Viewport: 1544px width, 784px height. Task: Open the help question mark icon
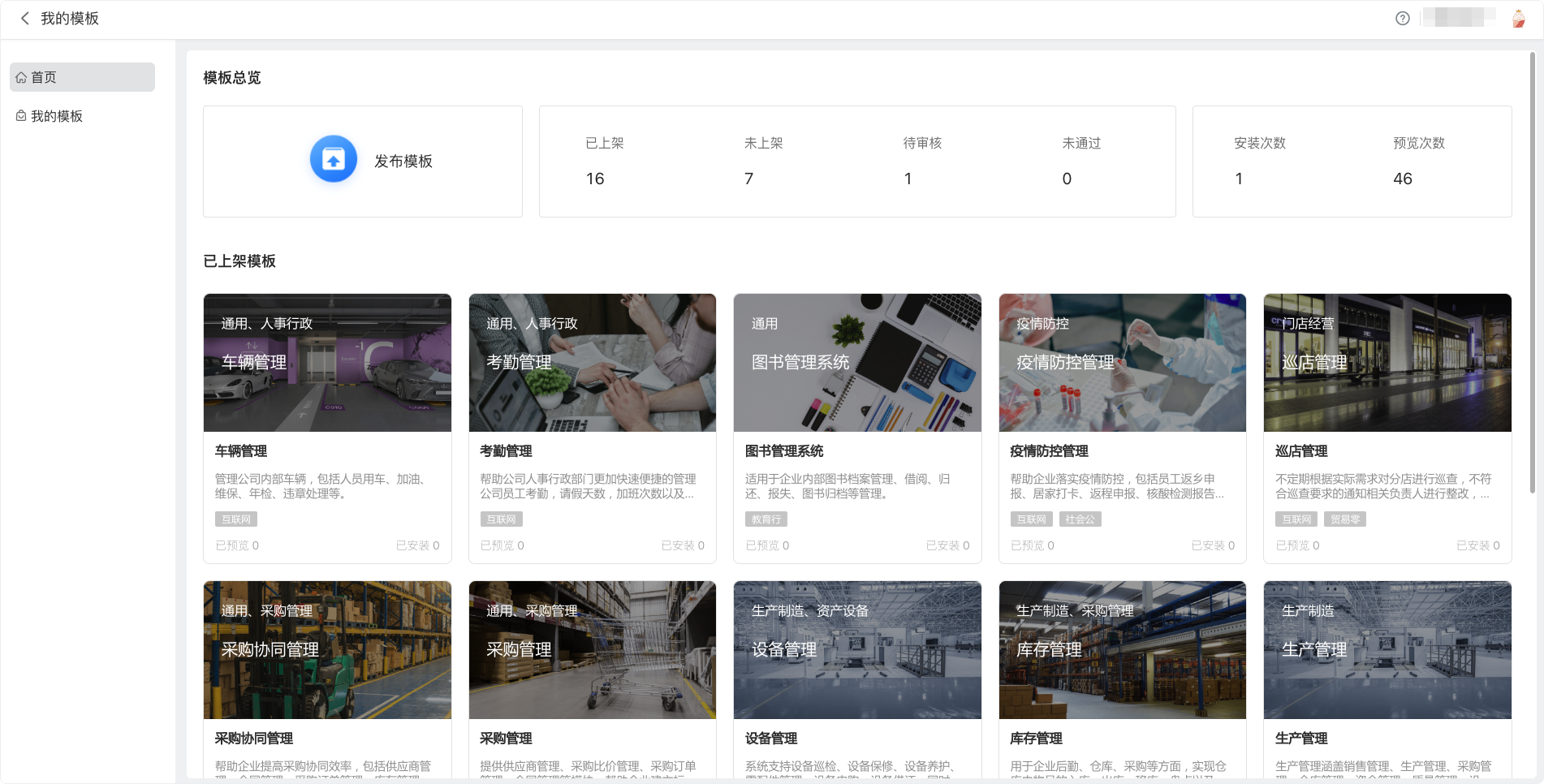pos(1402,19)
